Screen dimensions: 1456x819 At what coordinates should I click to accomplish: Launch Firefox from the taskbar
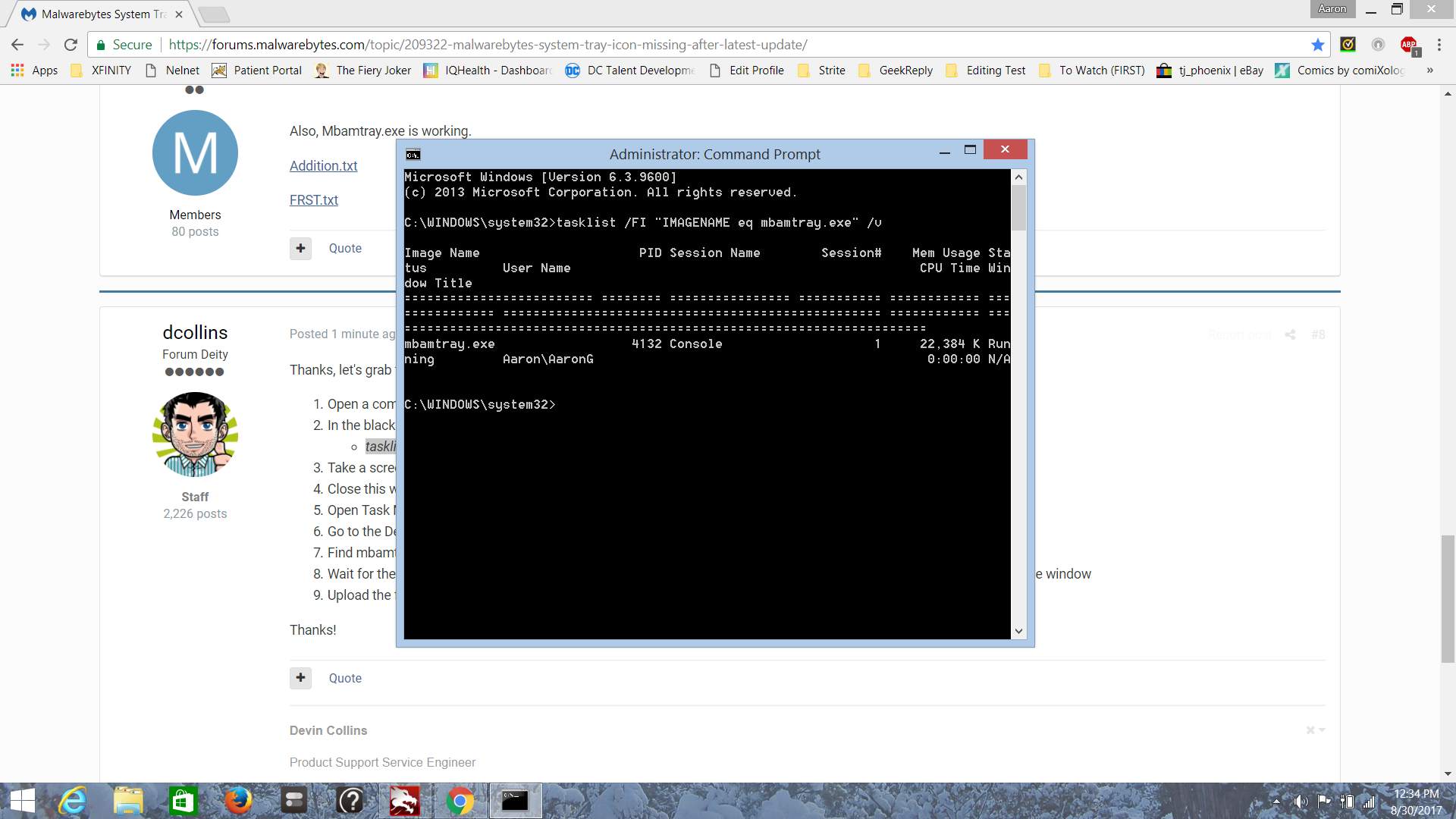click(x=238, y=801)
